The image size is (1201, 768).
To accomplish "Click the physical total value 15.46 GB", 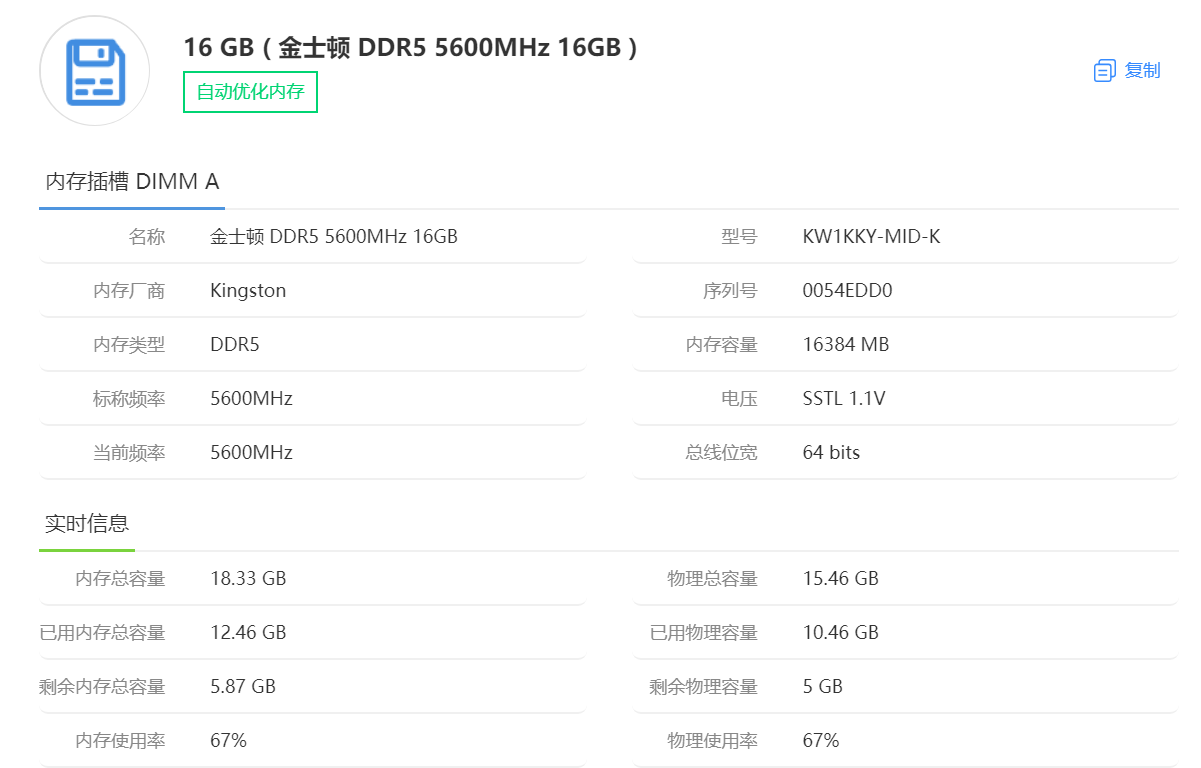I will [840, 579].
